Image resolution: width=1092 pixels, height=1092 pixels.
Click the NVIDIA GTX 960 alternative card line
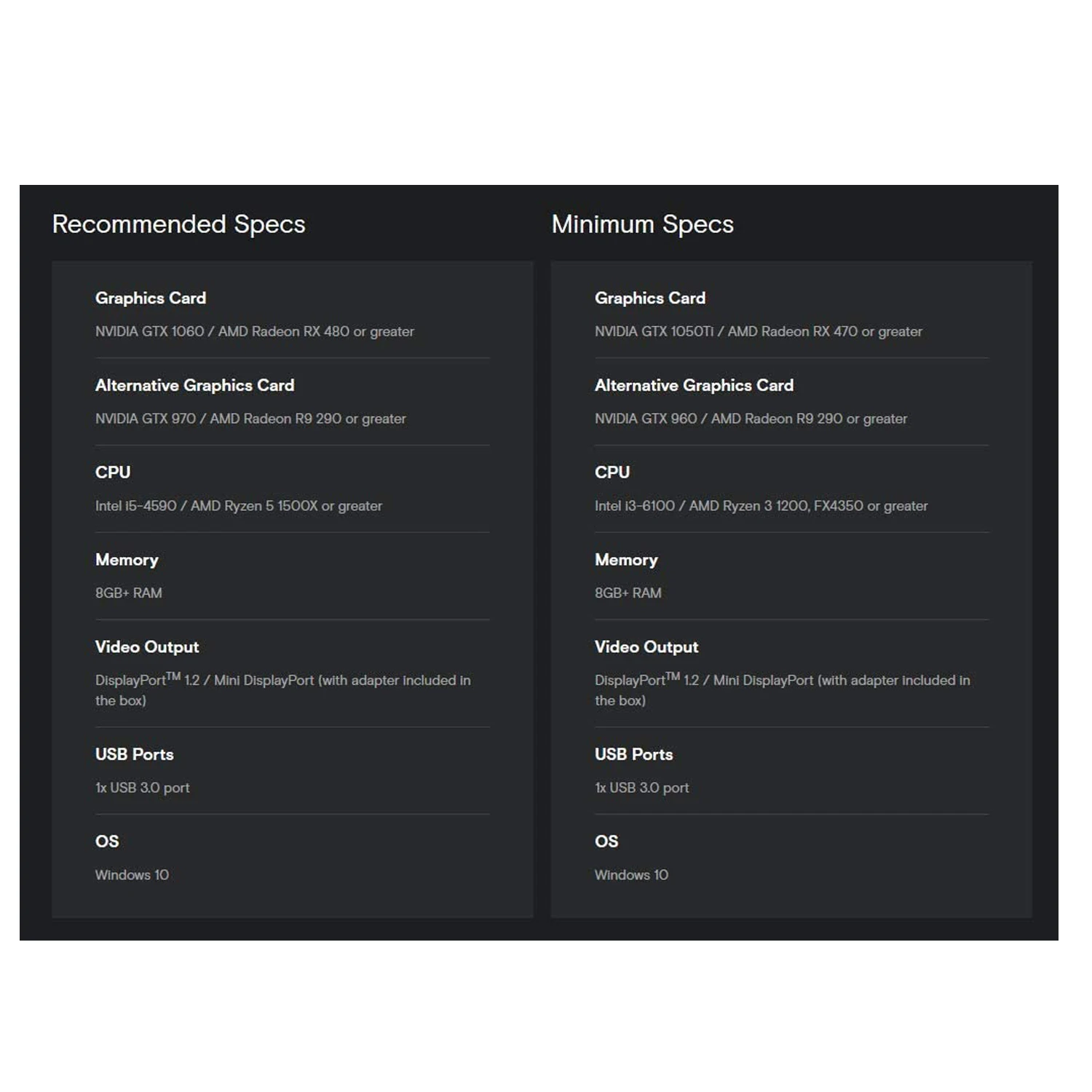pyautogui.click(x=751, y=419)
